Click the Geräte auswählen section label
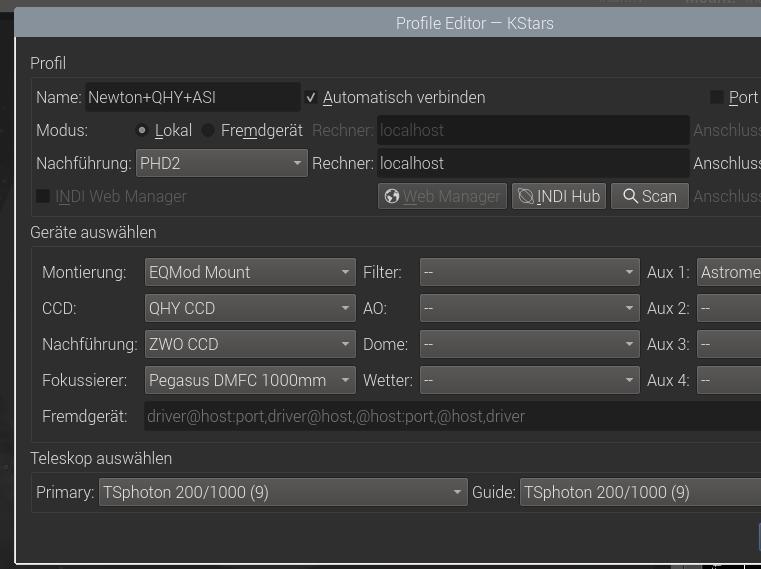 (x=93, y=233)
